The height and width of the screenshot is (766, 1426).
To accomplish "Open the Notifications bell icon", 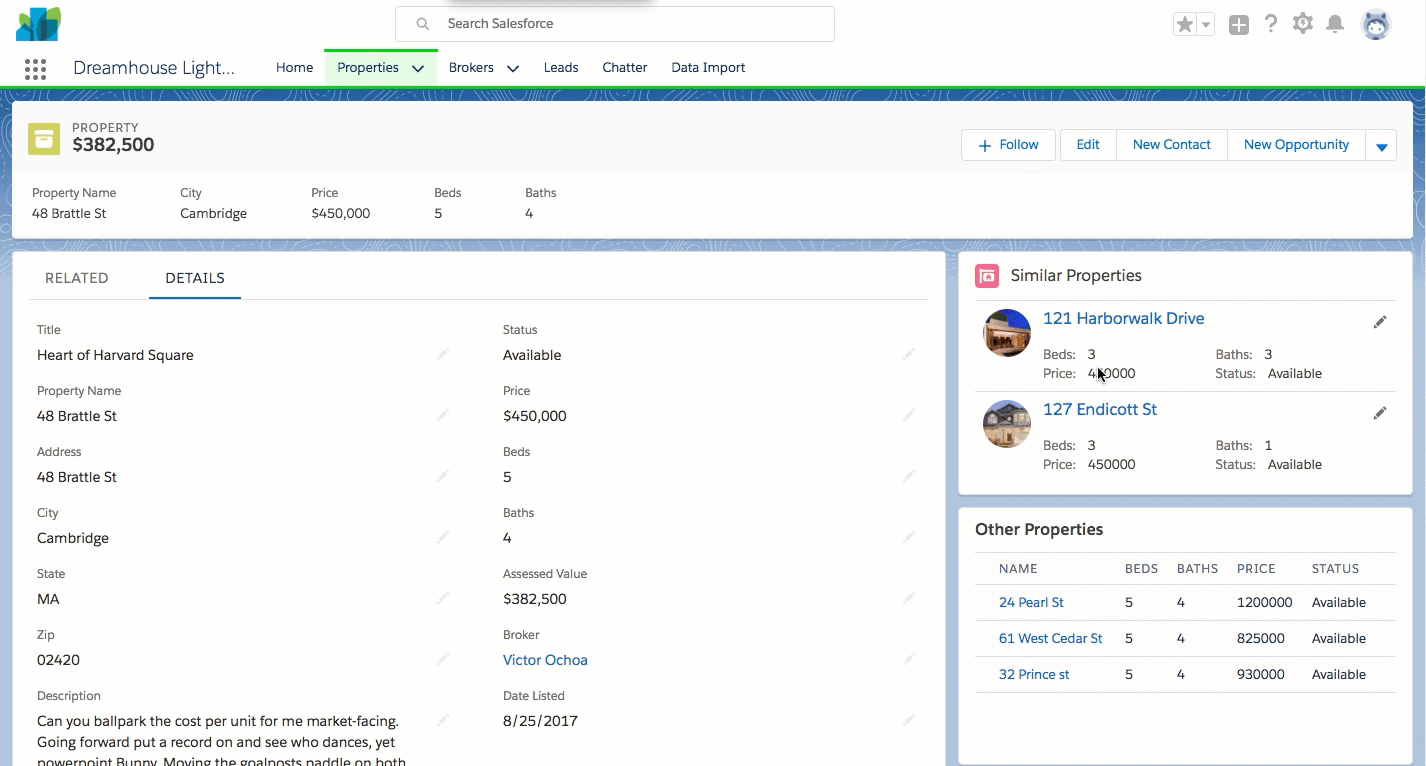I will tap(1335, 24).
